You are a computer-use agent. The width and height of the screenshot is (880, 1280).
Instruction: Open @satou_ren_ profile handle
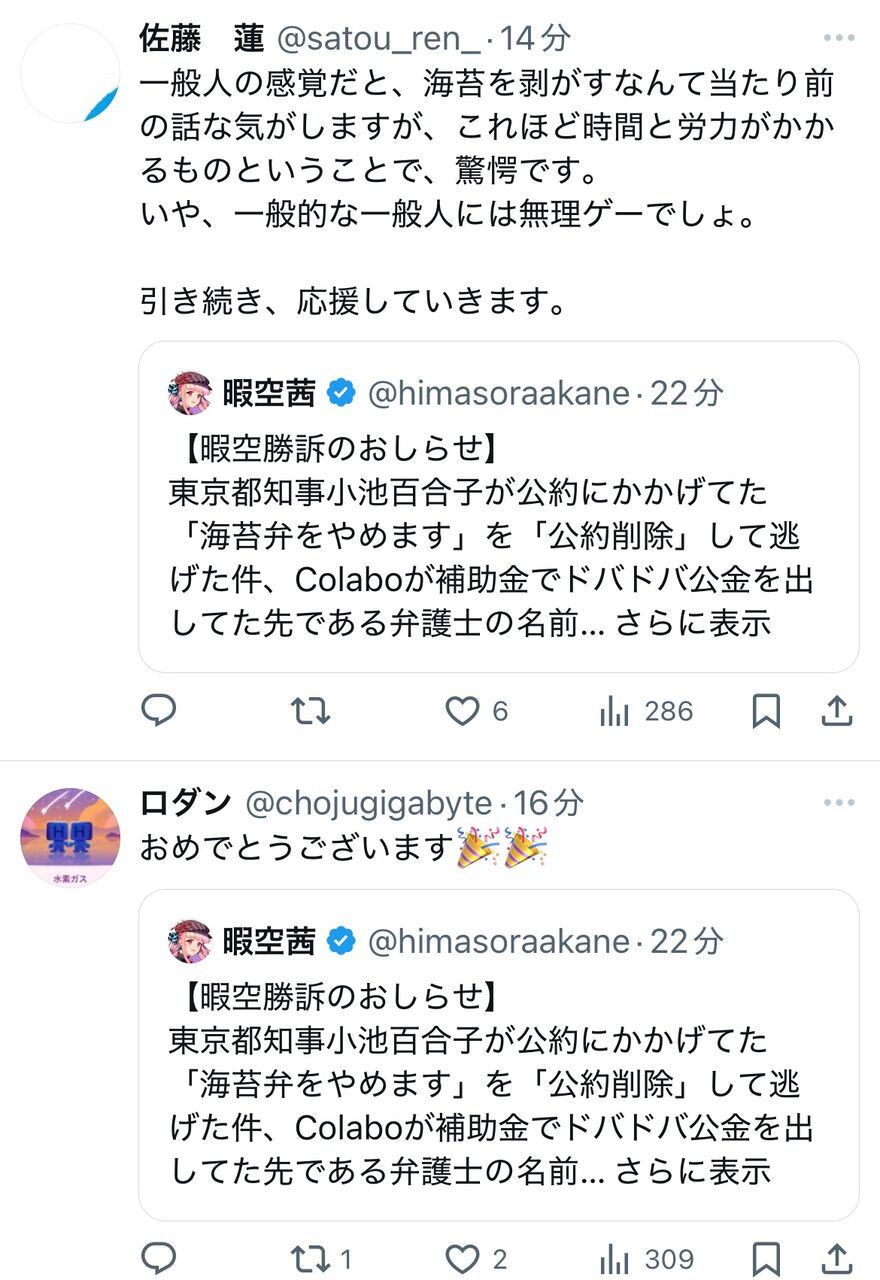click(384, 39)
